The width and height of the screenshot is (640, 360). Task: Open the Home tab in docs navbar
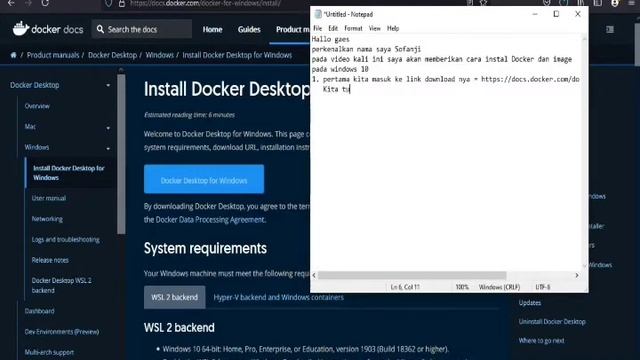point(212,29)
